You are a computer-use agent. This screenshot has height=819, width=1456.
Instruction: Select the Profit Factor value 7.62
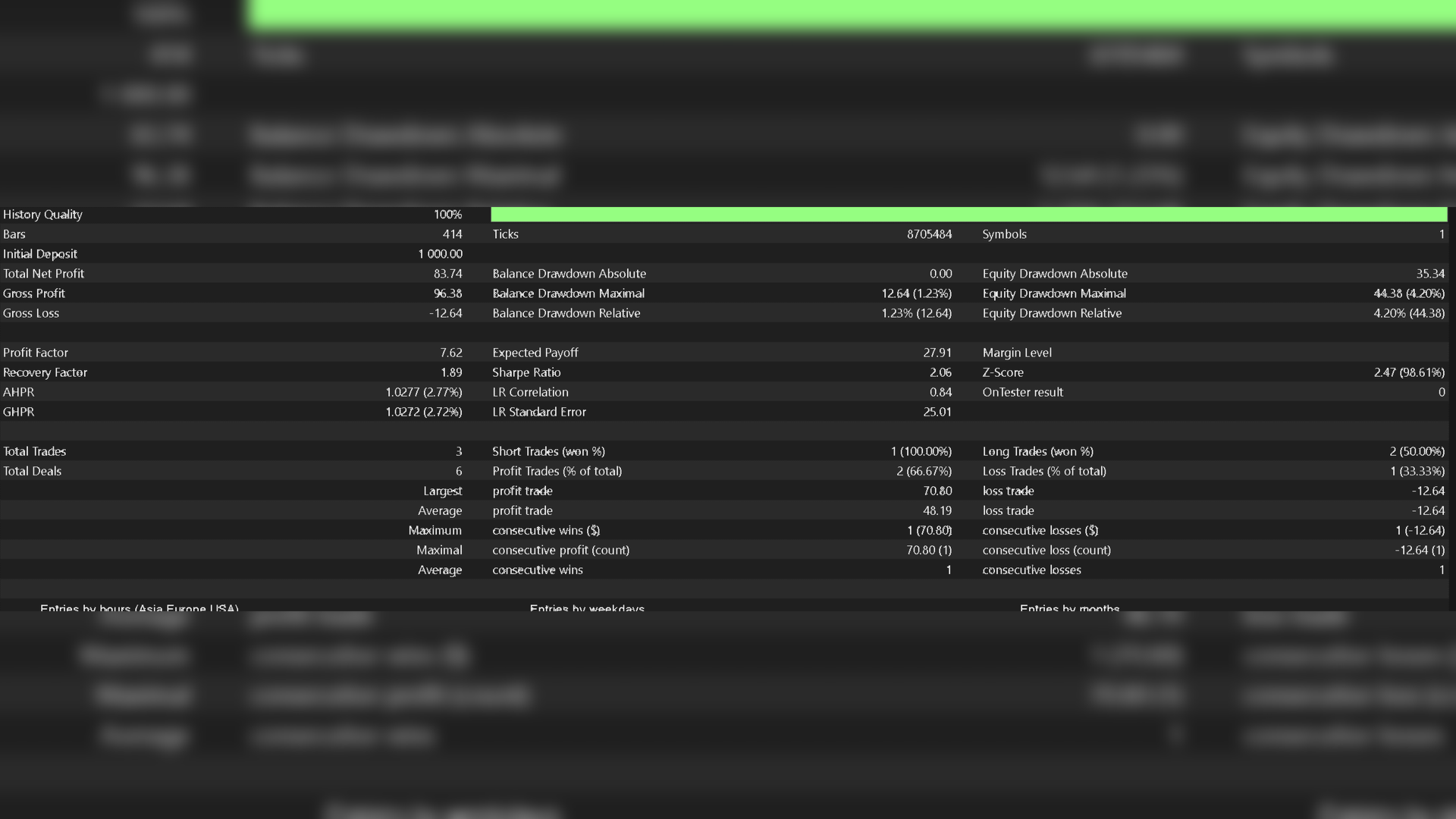tap(450, 353)
